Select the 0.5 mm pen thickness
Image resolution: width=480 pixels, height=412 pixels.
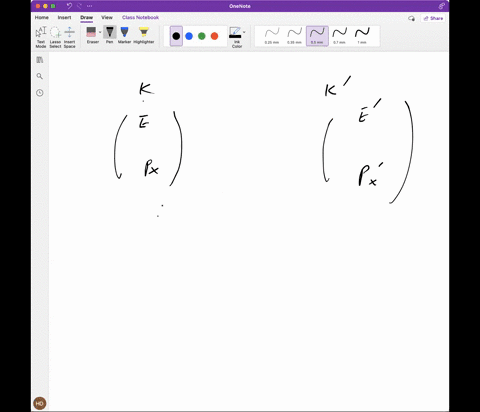click(x=317, y=36)
